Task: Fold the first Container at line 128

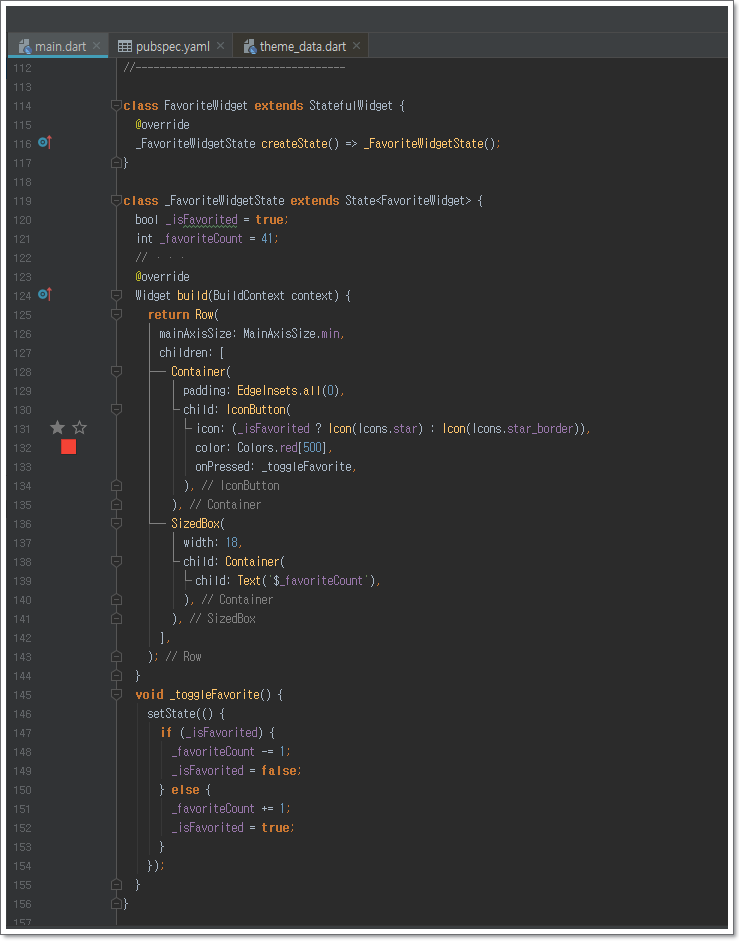Action: [x=116, y=371]
